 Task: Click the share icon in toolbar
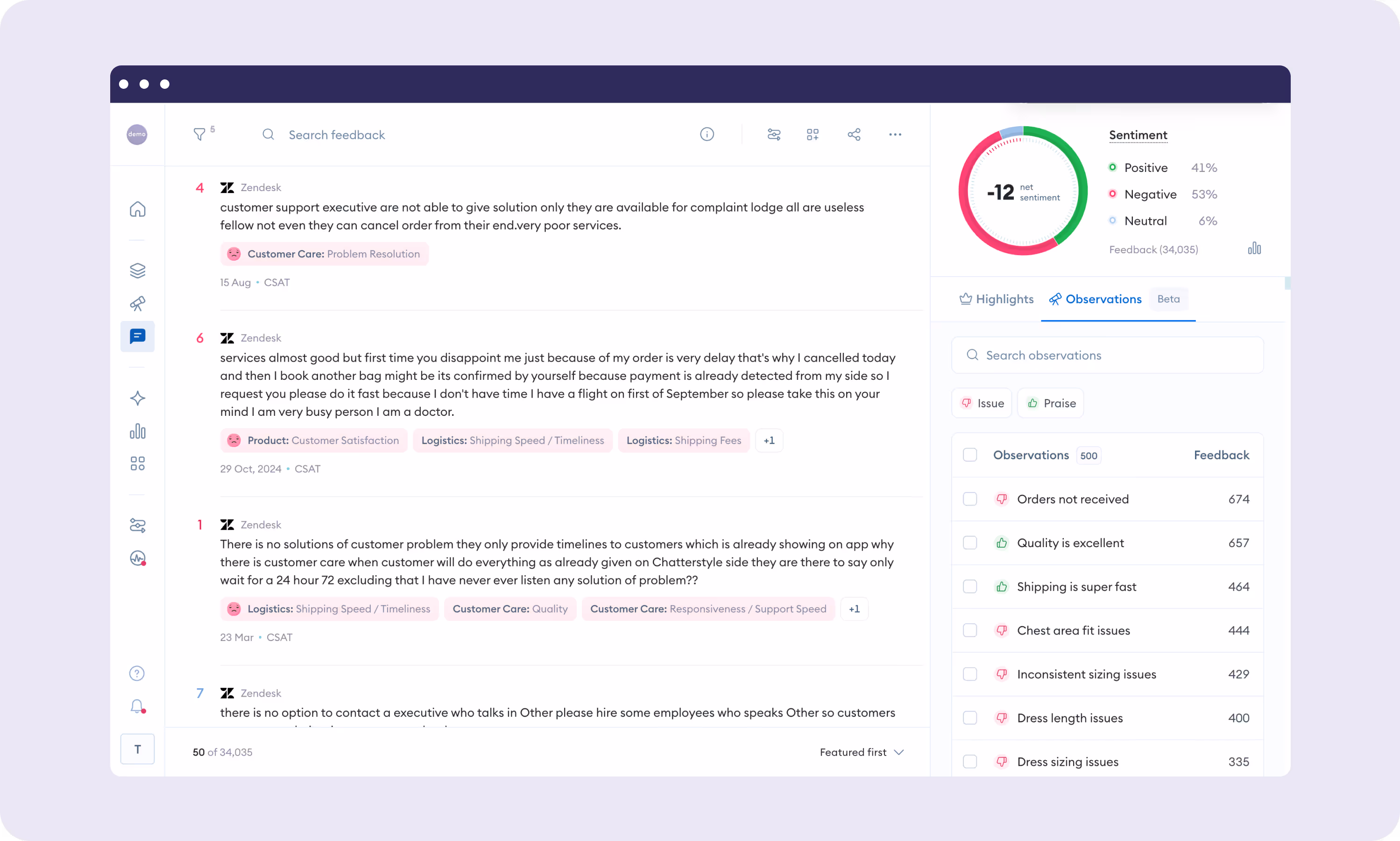(854, 134)
